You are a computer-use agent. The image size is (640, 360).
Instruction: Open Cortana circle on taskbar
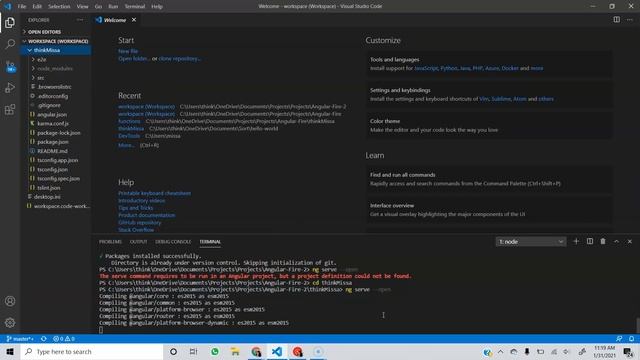(173, 351)
